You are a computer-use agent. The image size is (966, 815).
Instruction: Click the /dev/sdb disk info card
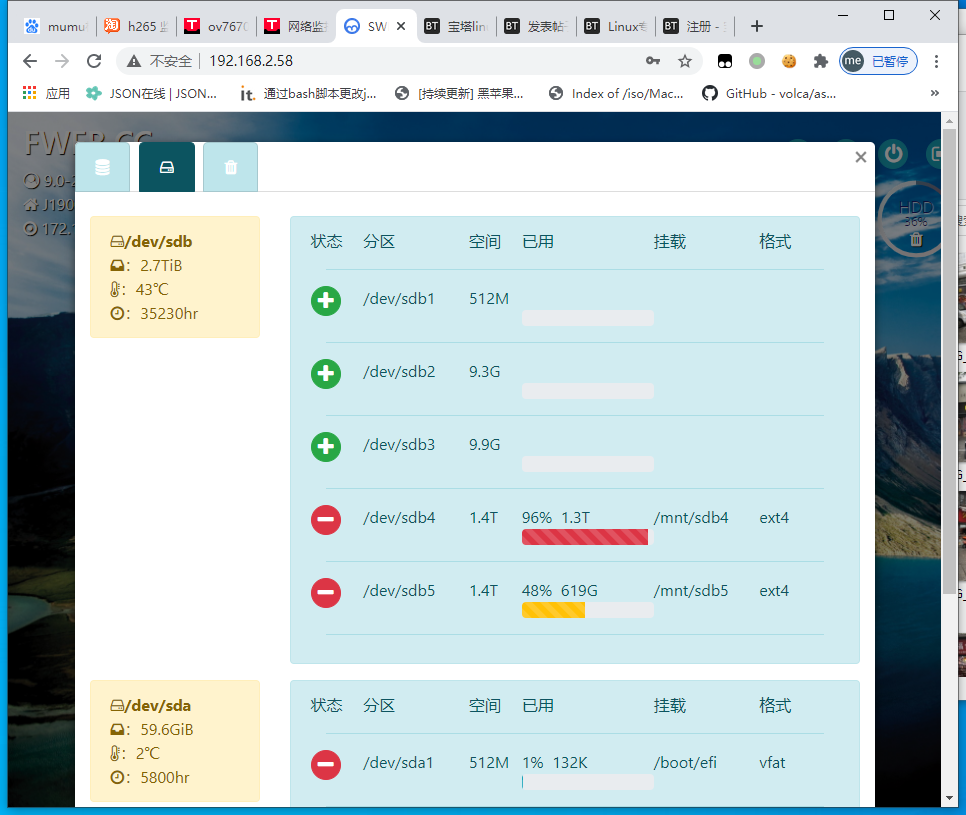[175, 277]
